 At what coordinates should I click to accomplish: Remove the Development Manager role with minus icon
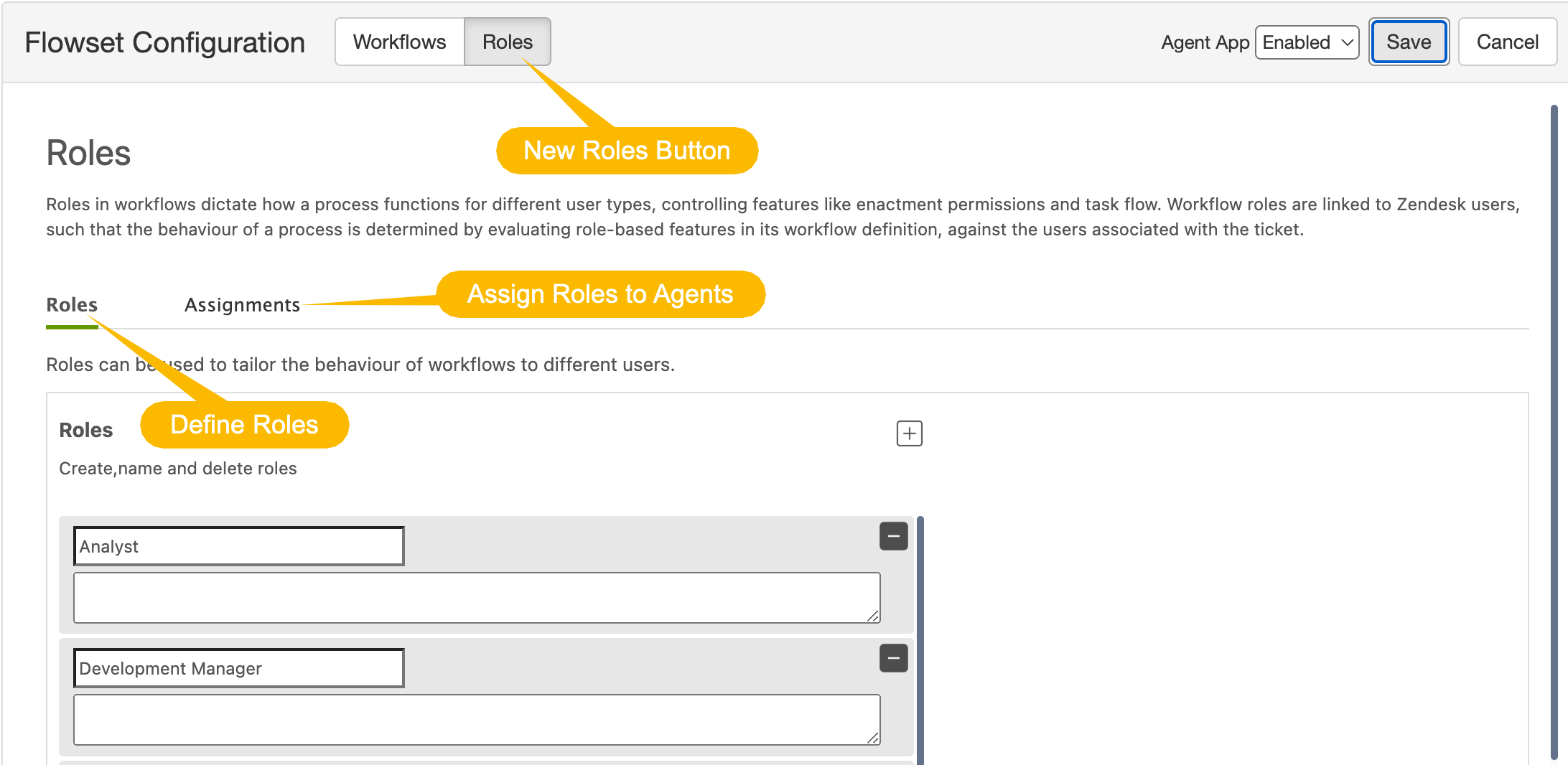coord(894,658)
